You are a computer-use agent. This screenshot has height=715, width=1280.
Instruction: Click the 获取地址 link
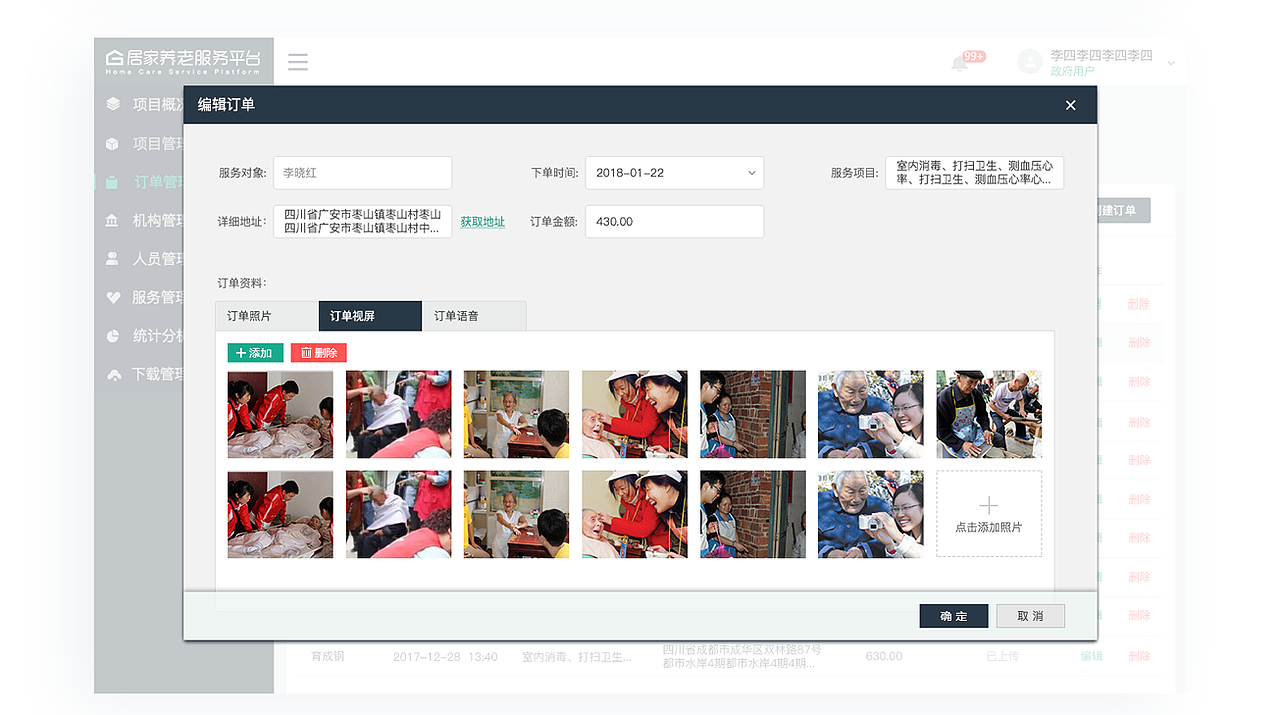coord(483,222)
